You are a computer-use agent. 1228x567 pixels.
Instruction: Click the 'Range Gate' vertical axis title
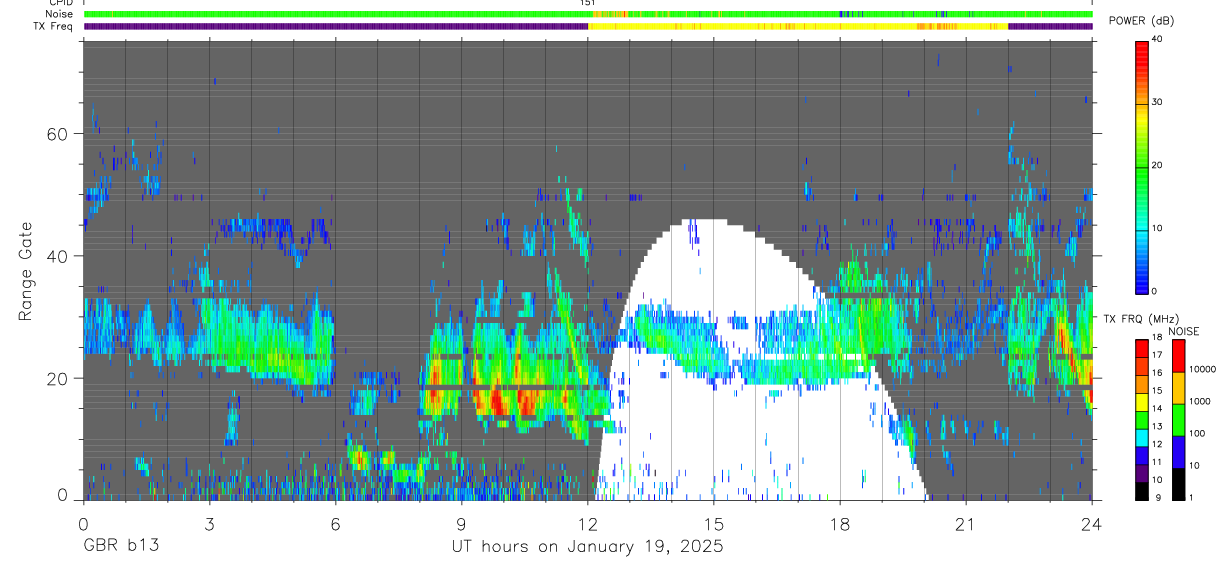27,272
